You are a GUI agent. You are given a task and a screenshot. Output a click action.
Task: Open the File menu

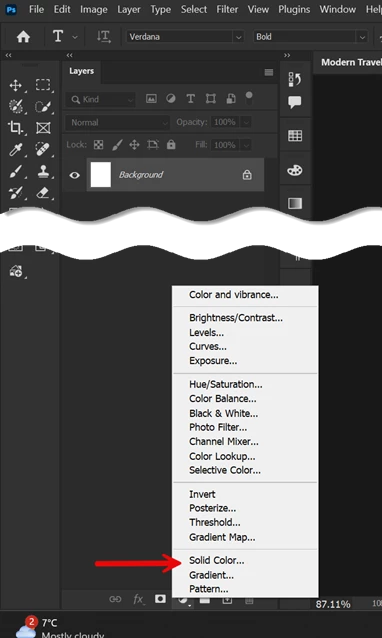[36, 9]
